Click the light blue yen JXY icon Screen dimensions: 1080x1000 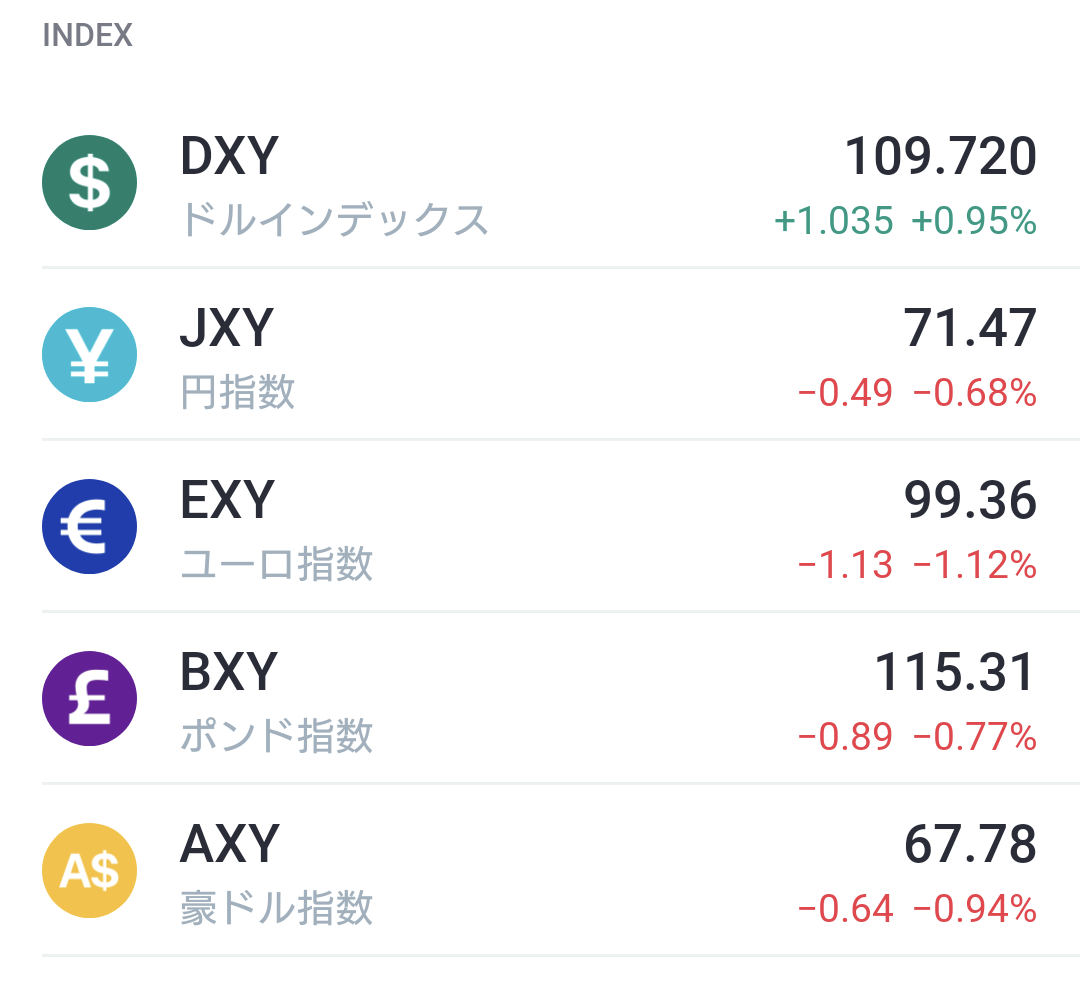point(90,355)
